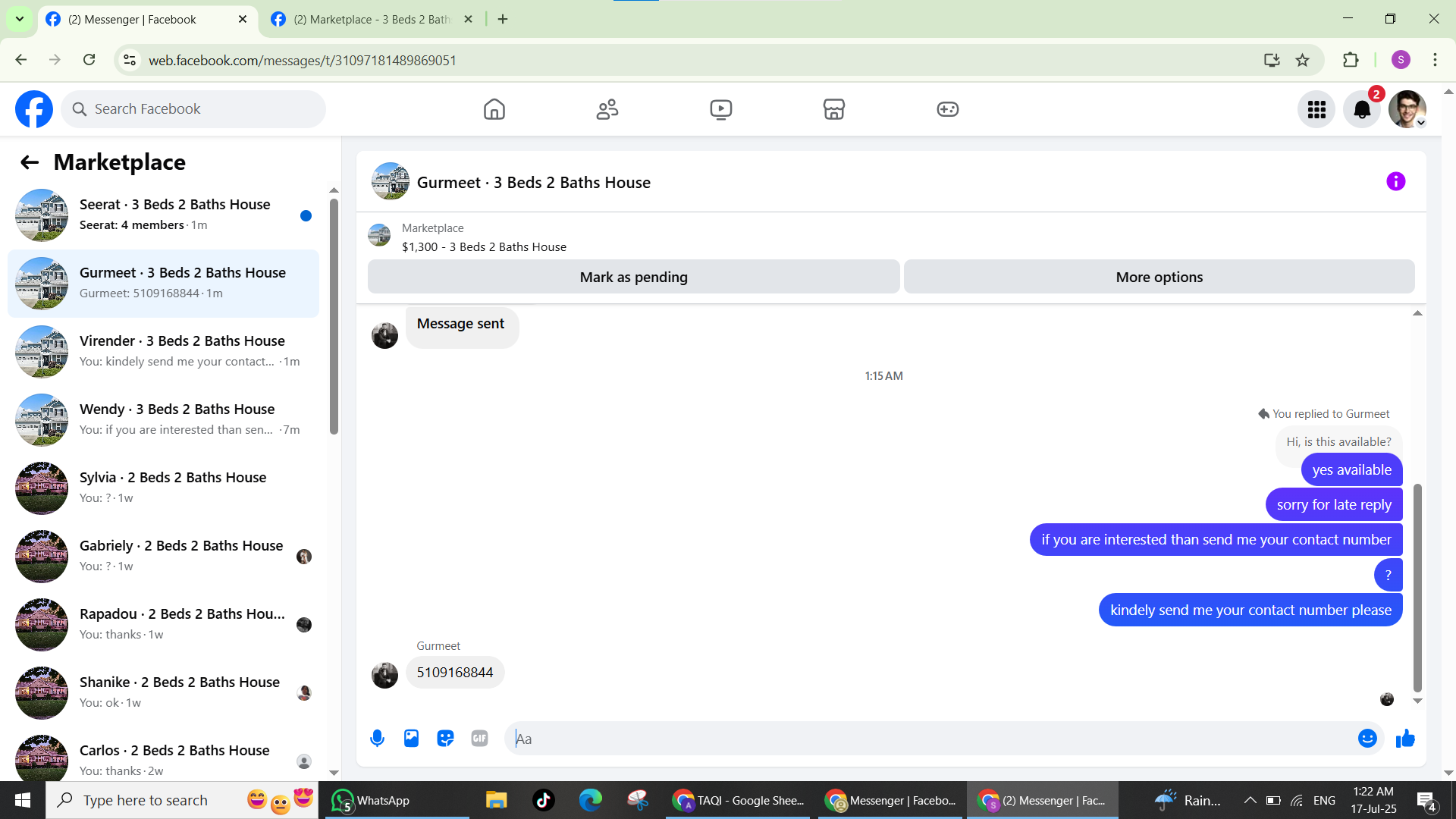
Task: Open the conversation information icon
Action: [x=1395, y=181]
